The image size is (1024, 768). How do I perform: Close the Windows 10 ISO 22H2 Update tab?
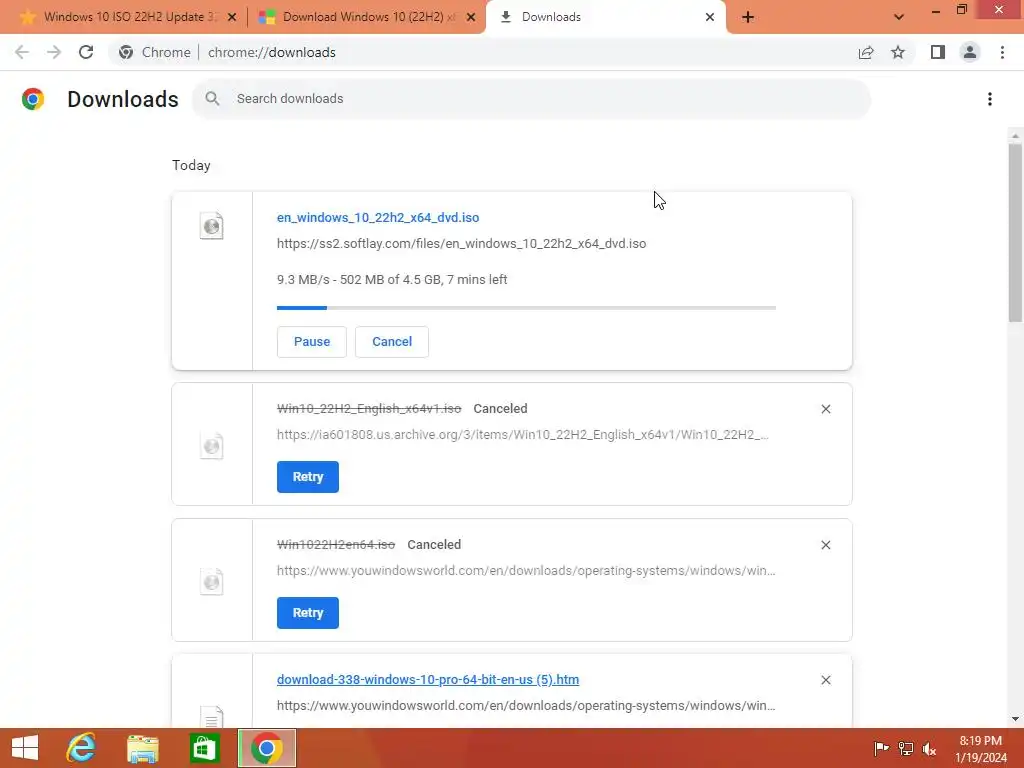[x=232, y=17]
